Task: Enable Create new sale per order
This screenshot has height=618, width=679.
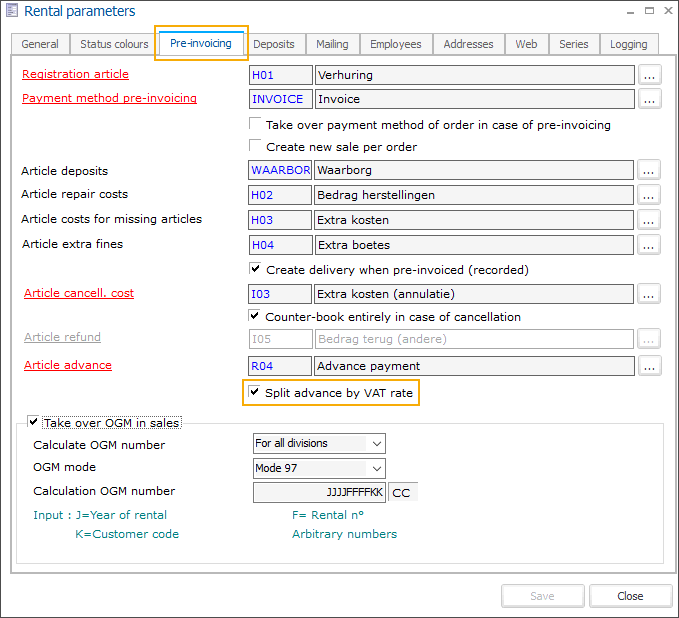Action: tap(255, 147)
